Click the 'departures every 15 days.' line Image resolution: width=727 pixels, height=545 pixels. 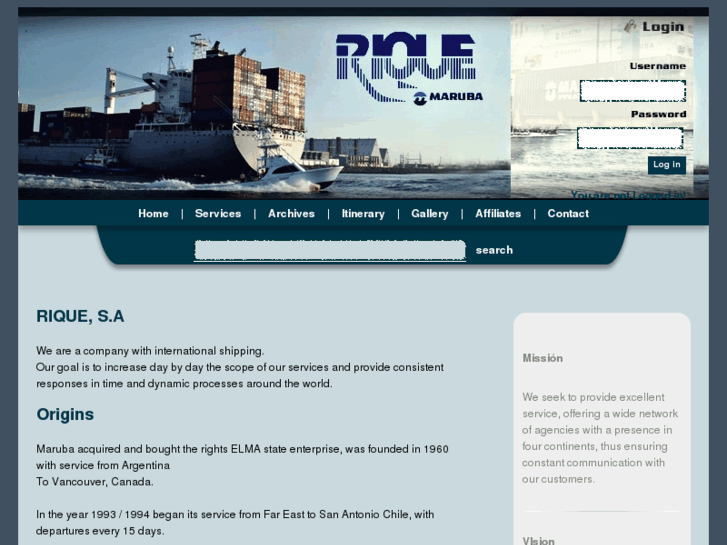[100, 531]
